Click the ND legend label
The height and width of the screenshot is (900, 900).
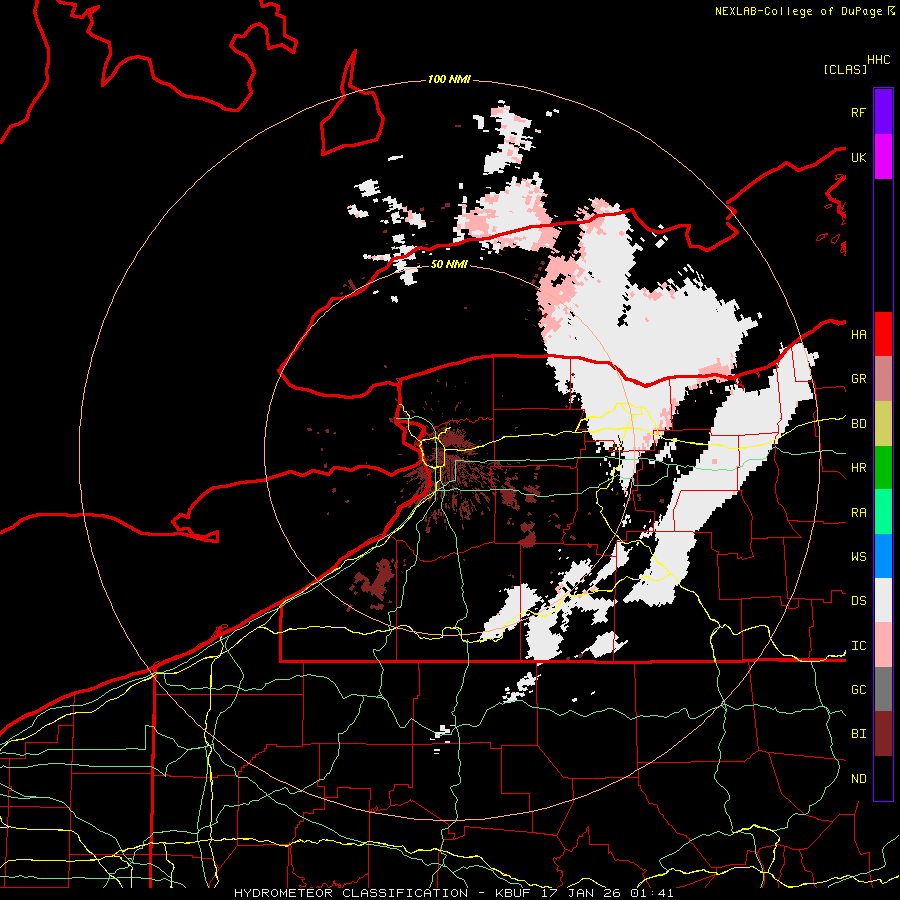[x=859, y=779]
